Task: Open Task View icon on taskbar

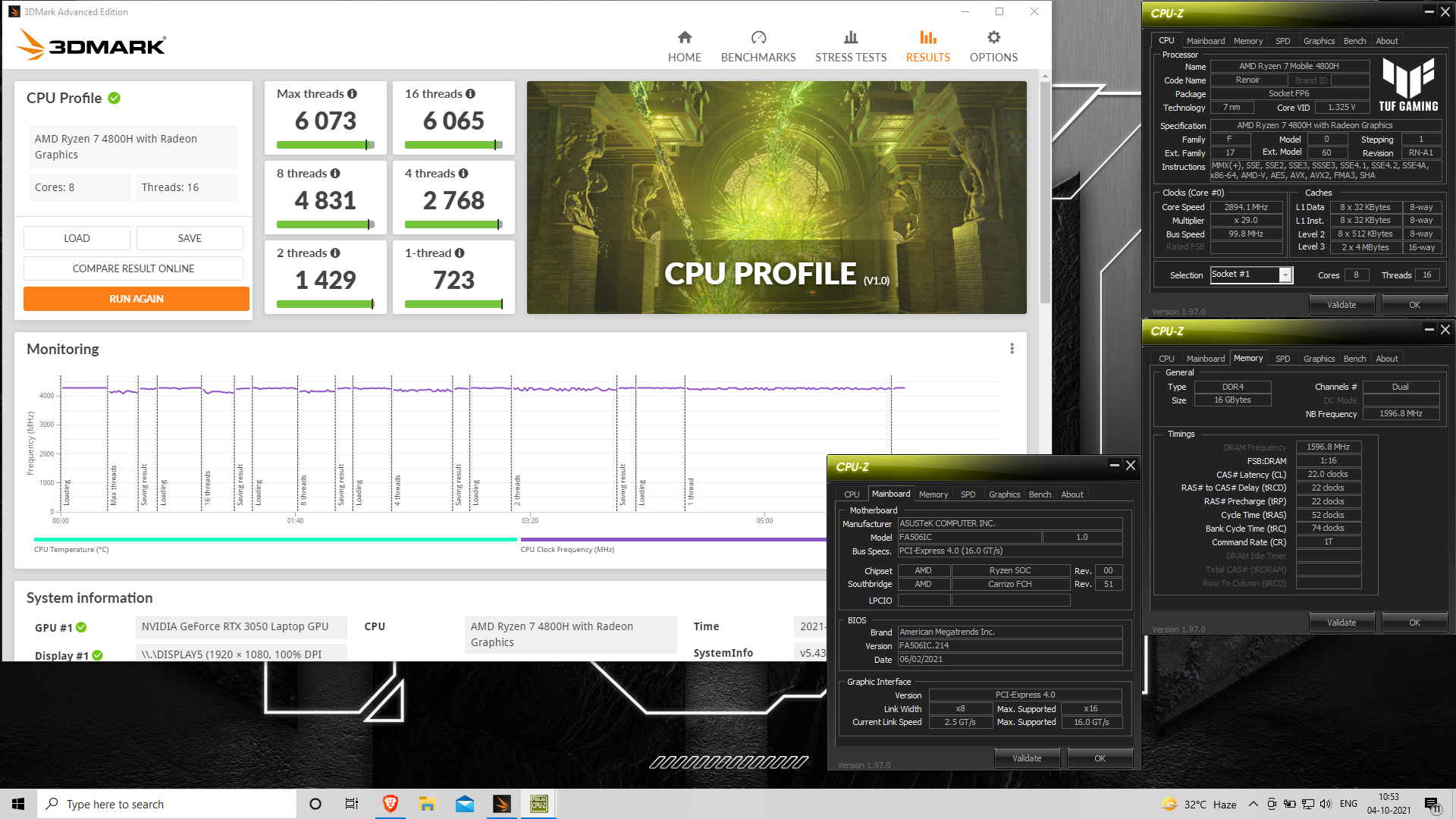Action: point(351,804)
